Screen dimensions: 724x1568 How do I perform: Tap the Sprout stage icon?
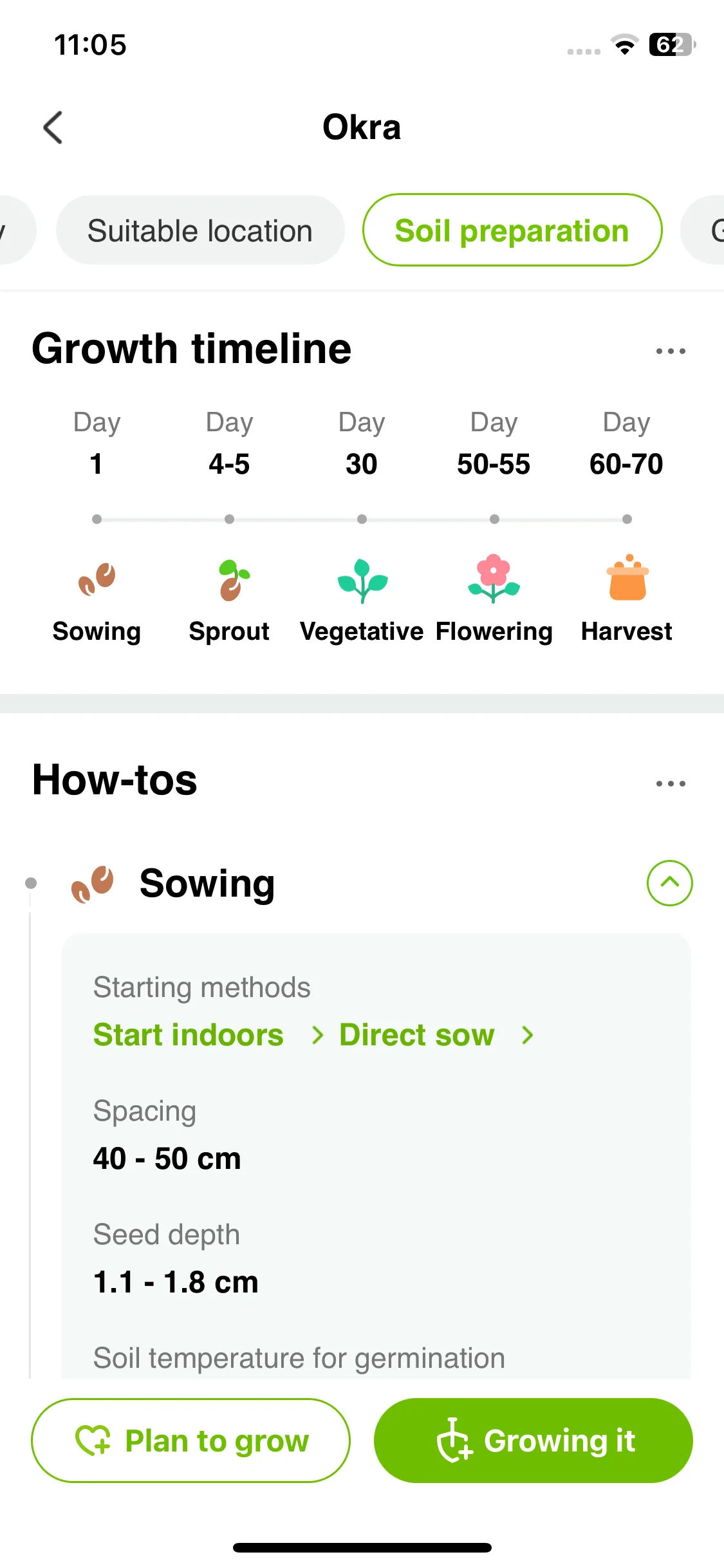[233, 580]
